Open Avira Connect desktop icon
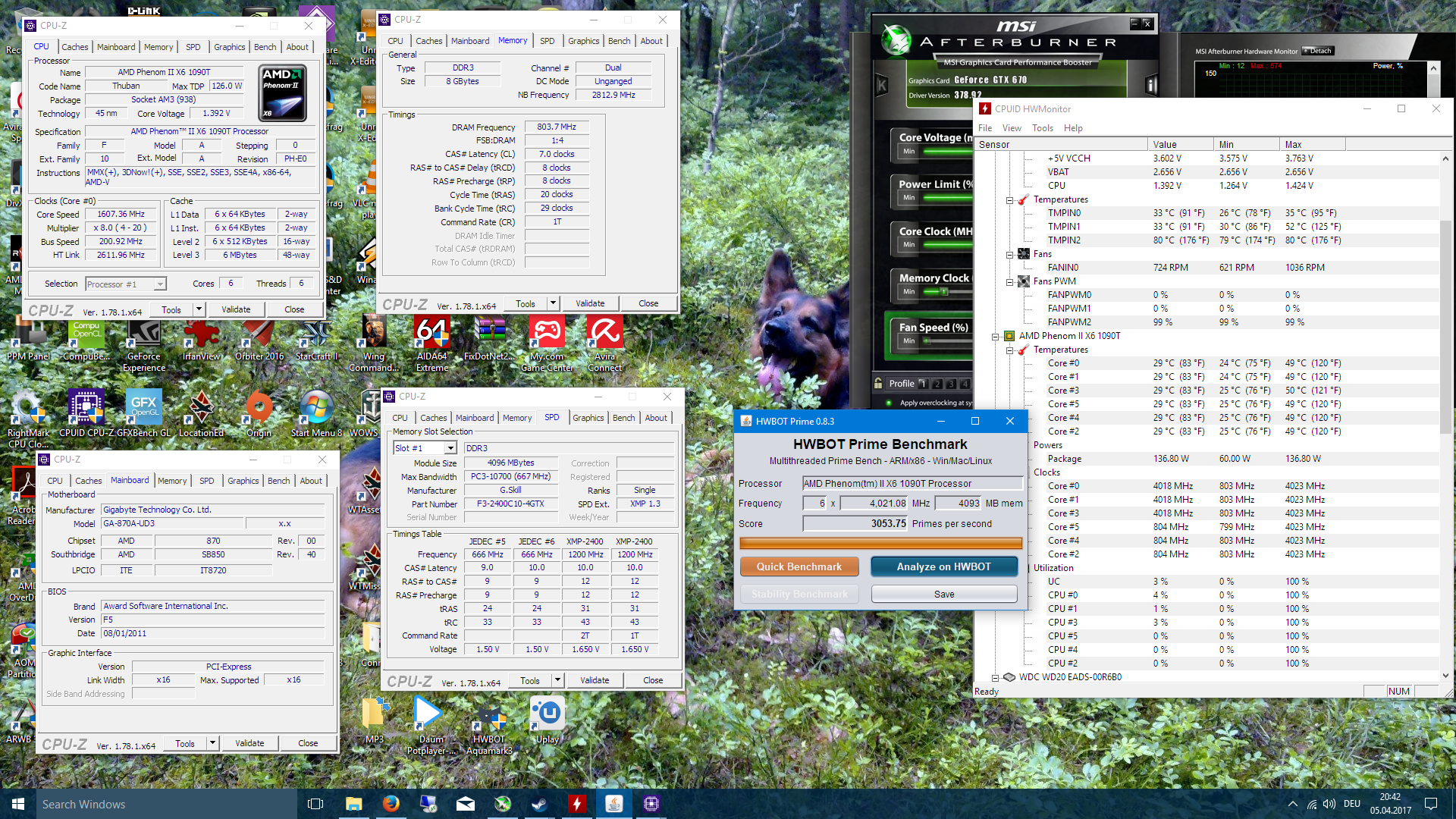Image resolution: width=1456 pixels, height=819 pixels. click(x=604, y=343)
